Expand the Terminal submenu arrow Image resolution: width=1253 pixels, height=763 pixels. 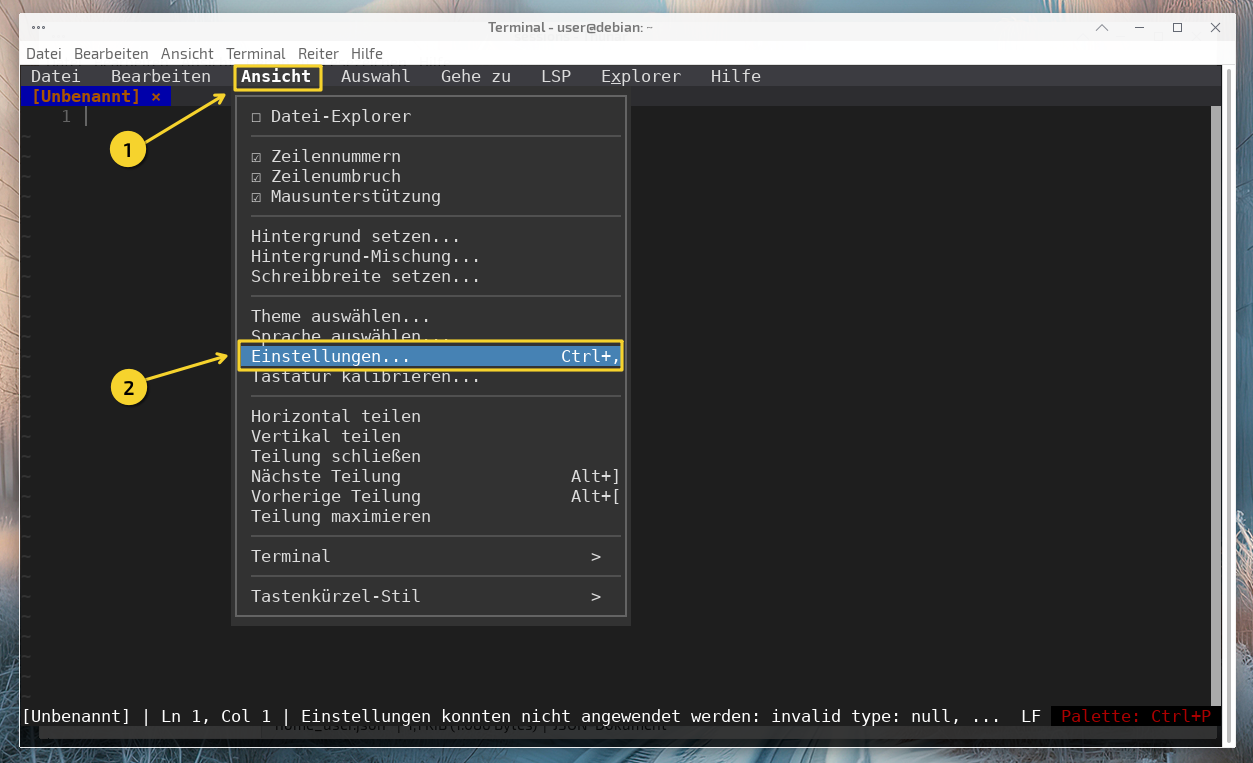(x=596, y=556)
